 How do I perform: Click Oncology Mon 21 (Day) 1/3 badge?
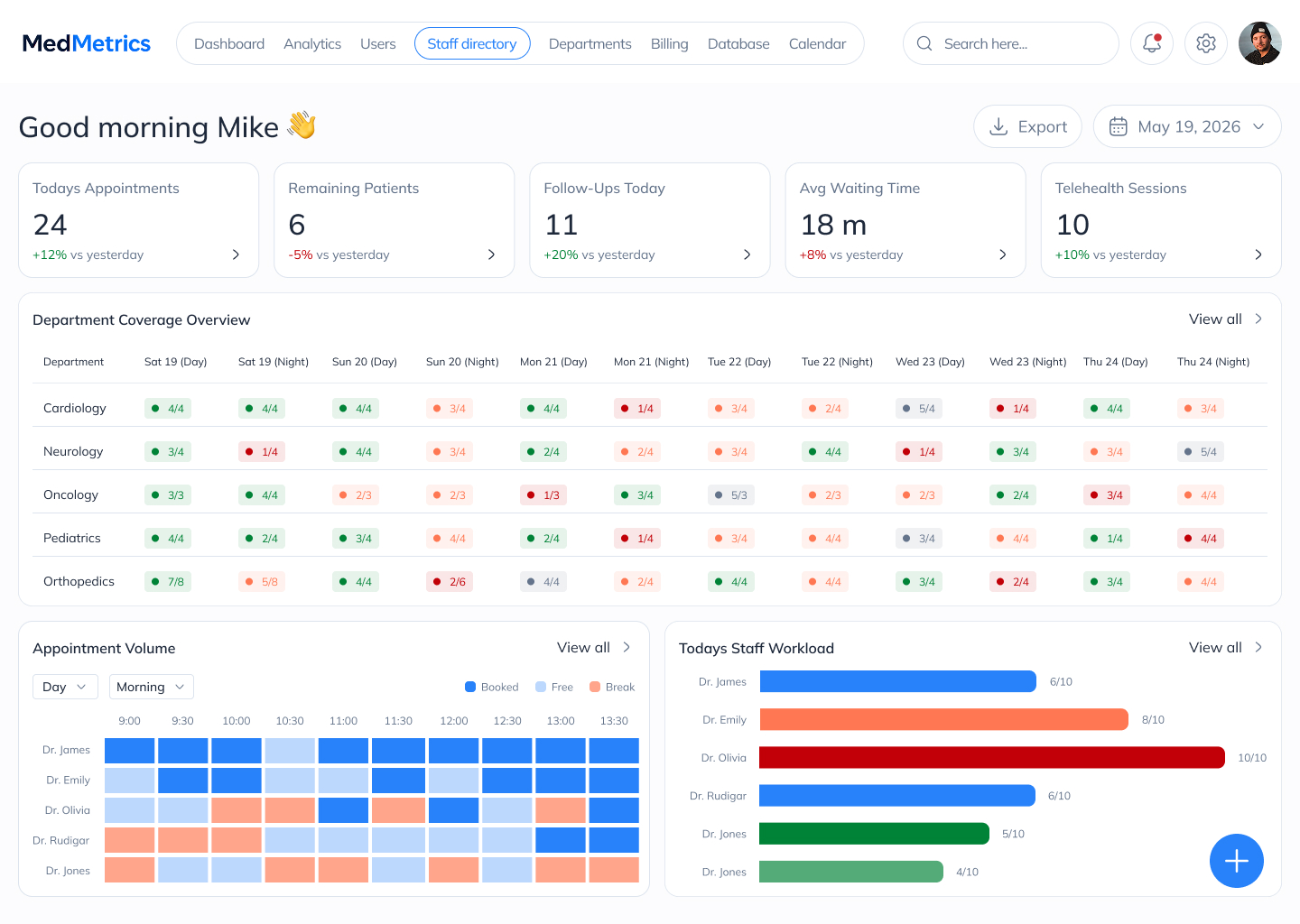click(543, 495)
